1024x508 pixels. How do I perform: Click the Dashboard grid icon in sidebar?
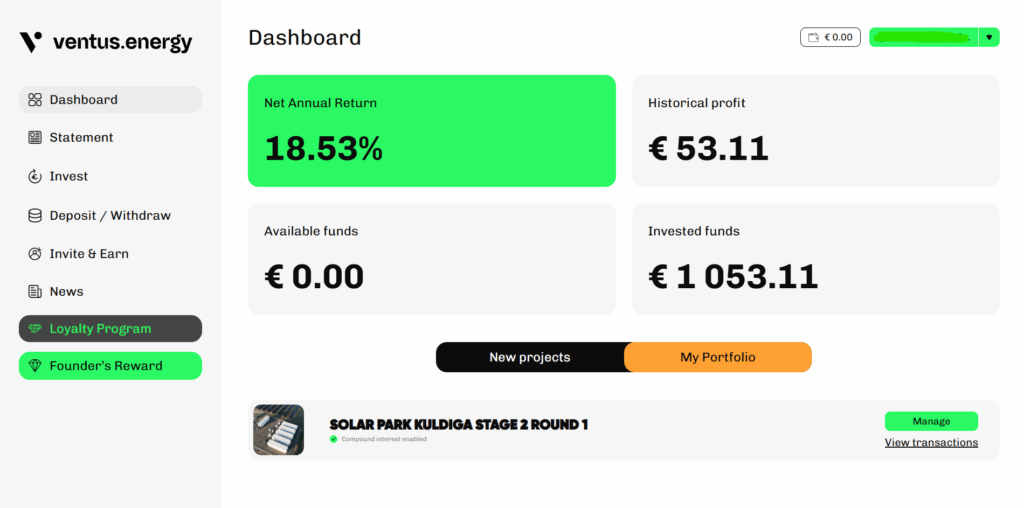(35, 99)
